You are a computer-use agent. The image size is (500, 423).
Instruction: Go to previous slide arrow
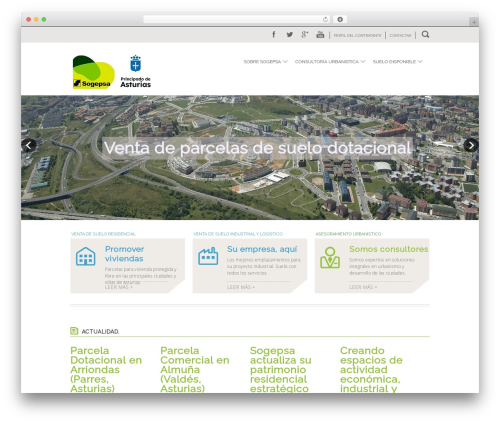tap(29, 145)
